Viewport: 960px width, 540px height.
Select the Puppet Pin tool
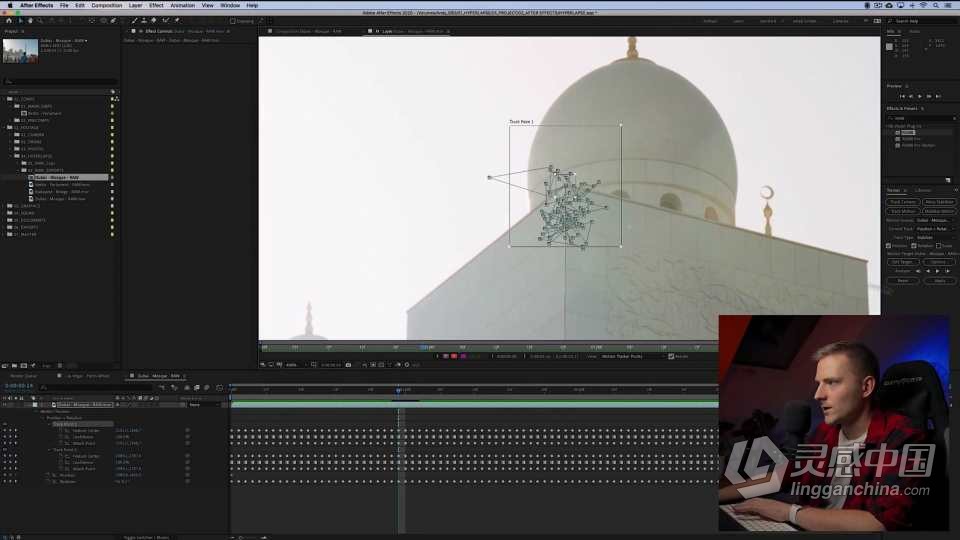(x=177, y=21)
